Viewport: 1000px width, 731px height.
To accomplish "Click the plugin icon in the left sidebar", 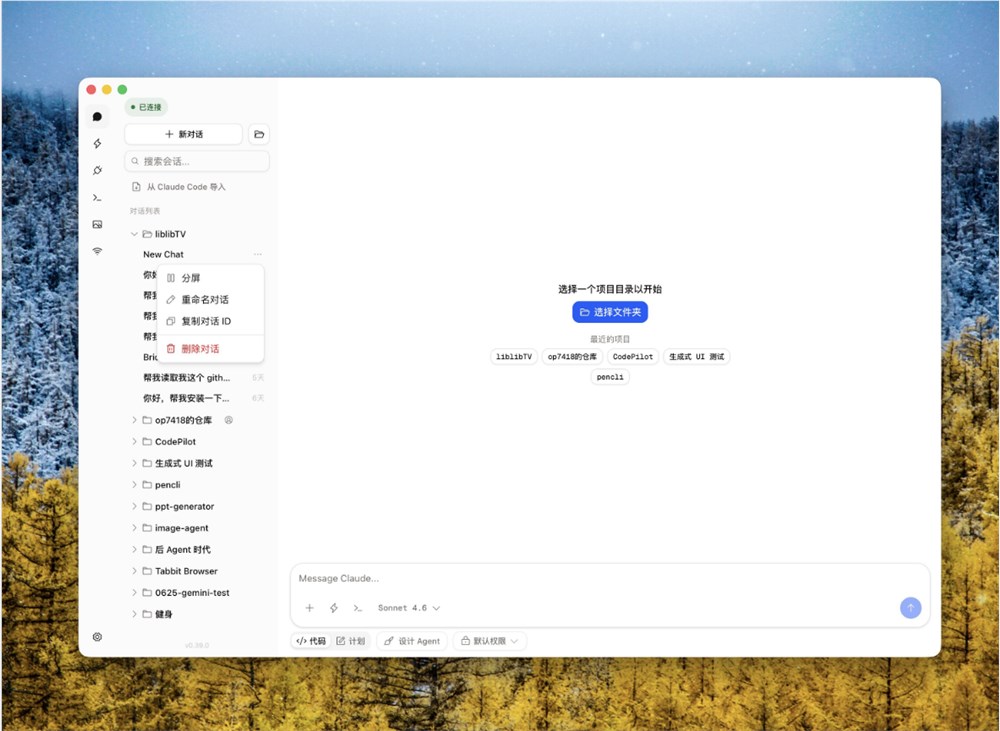I will coord(97,170).
